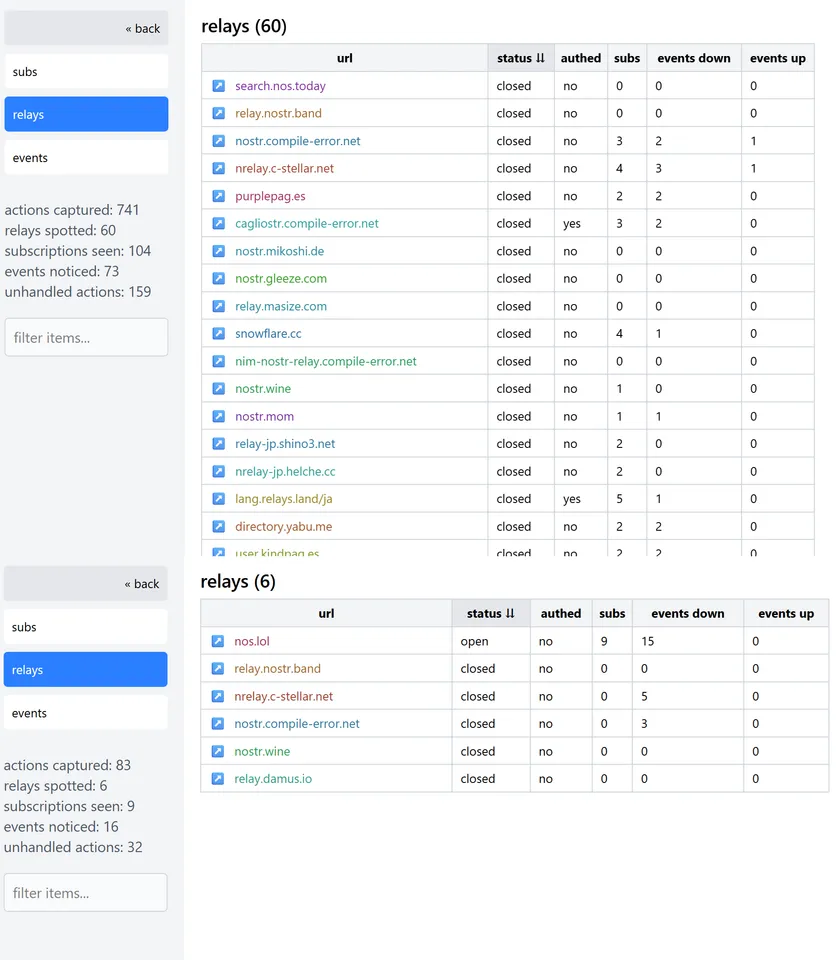The height and width of the screenshot is (960, 839).
Task: Click the icon beside cagliostr.compile-error.net
Action: click(x=218, y=224)
